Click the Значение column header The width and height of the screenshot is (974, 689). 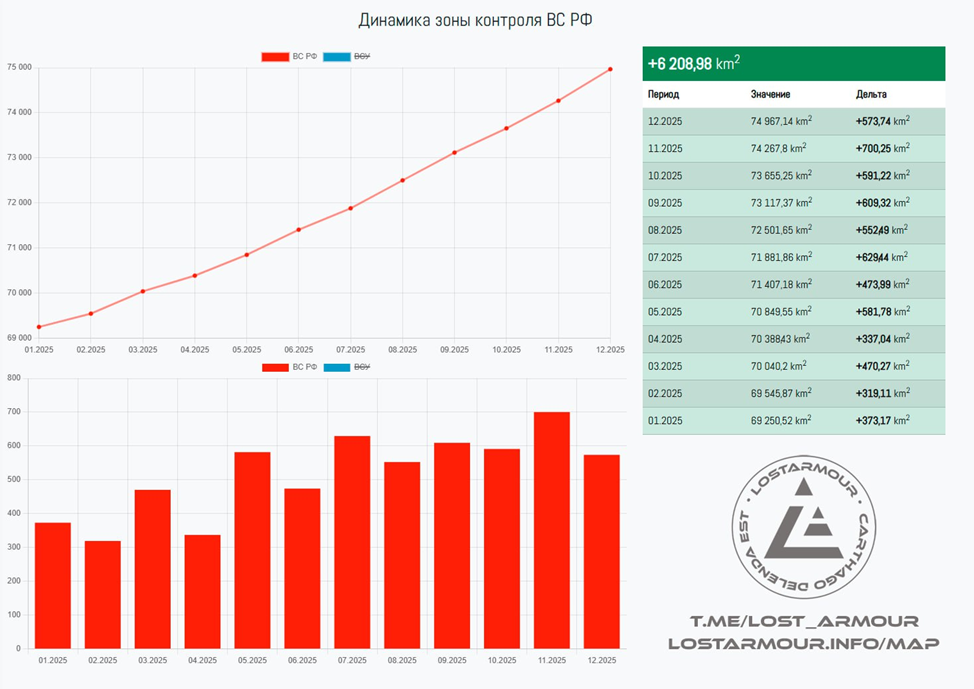coord(770,94)
